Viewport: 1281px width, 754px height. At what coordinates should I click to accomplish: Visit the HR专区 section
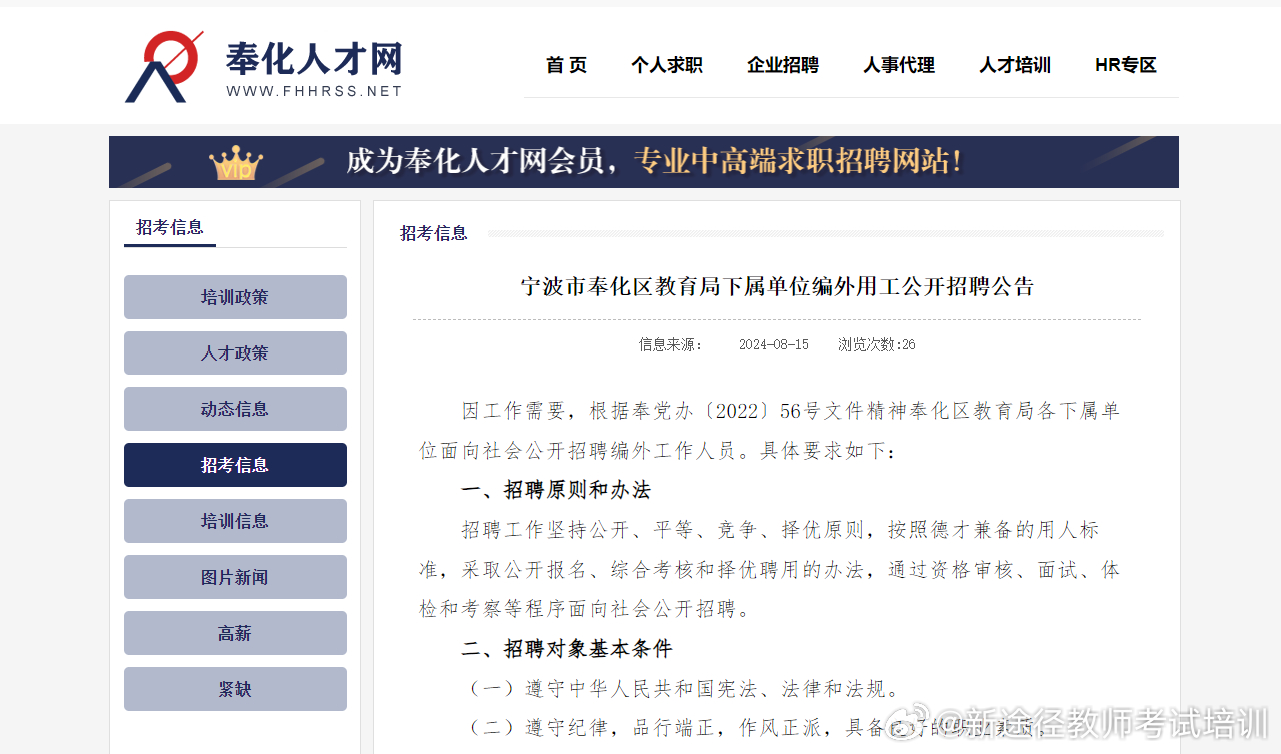click(1125, 65)
